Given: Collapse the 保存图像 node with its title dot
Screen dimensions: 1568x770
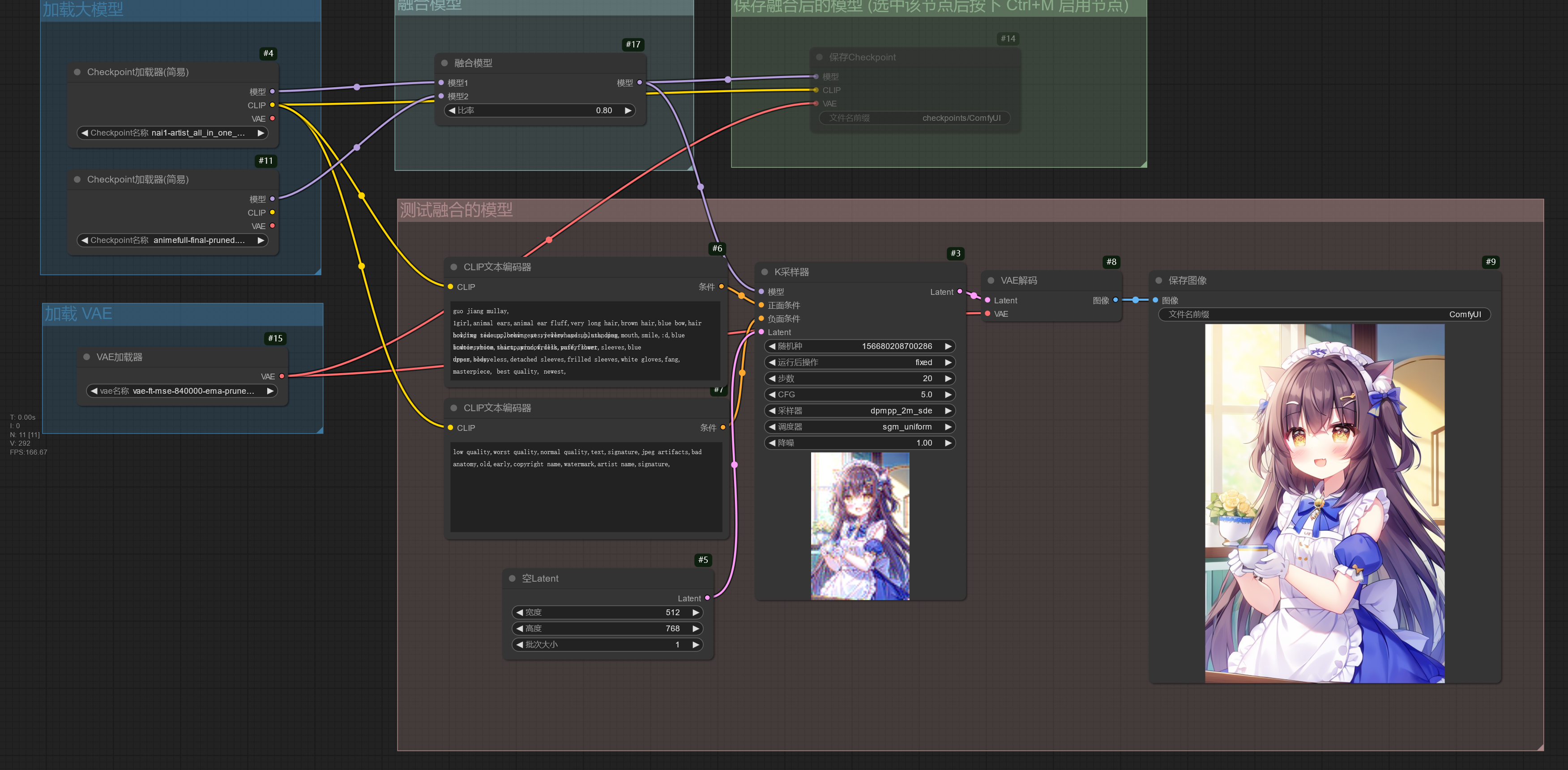Looking at the screenshot, I should (1158, 281).
